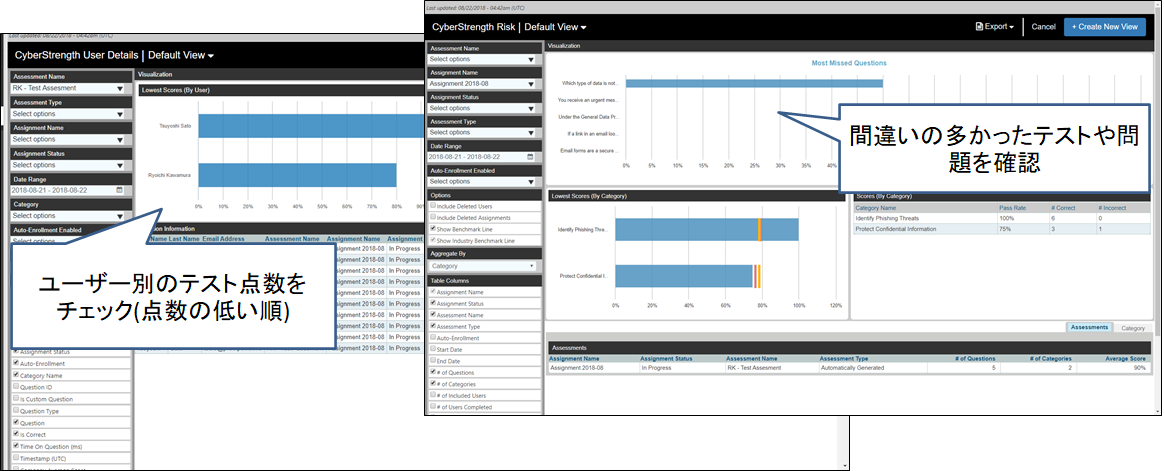Open calendar icon for Risk window Date Range
Screen dimensions: 1164x471
point(530,157)
